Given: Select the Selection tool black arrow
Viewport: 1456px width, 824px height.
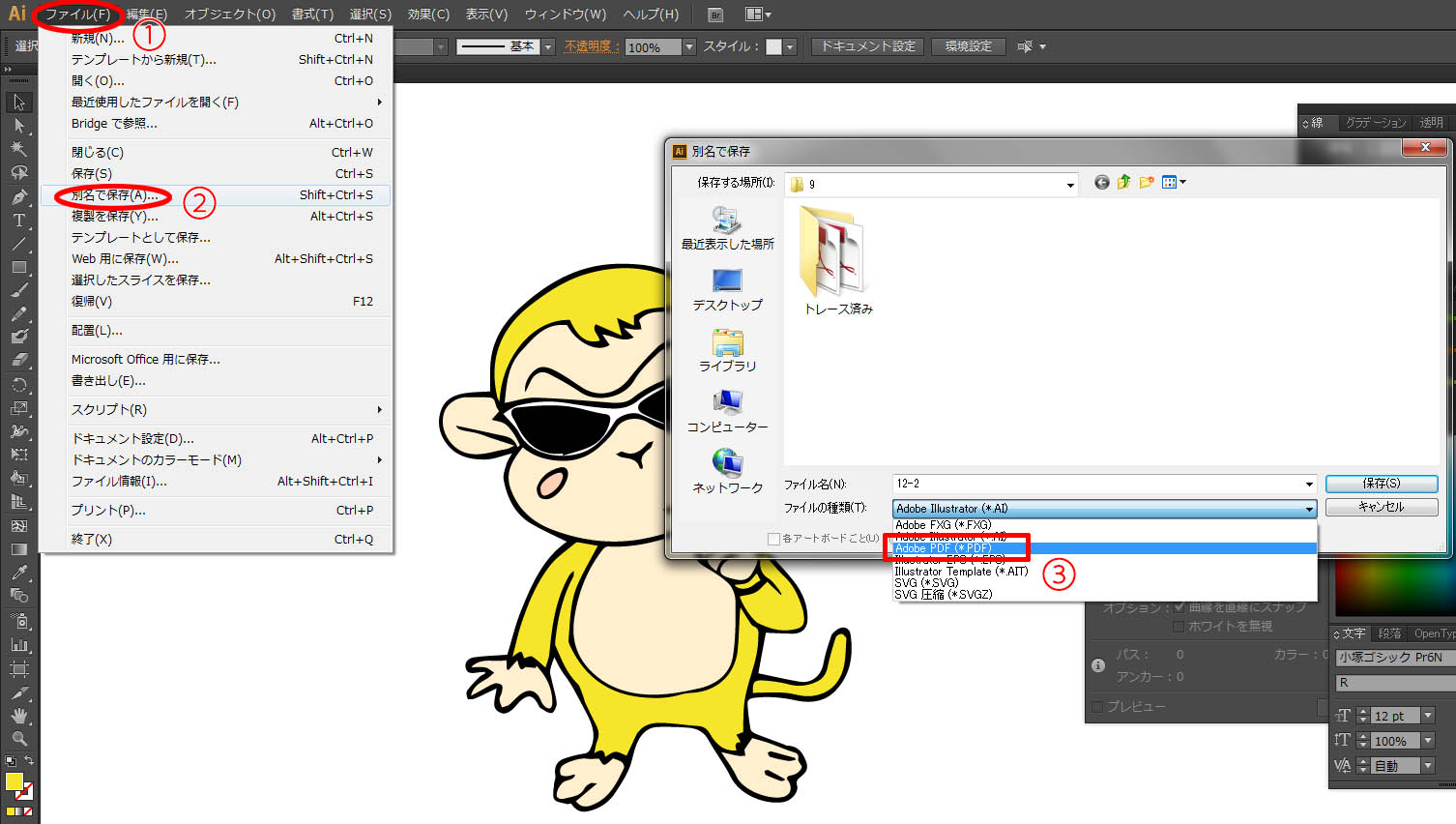Looking at the screenshot, I should [x=19, y=103].
